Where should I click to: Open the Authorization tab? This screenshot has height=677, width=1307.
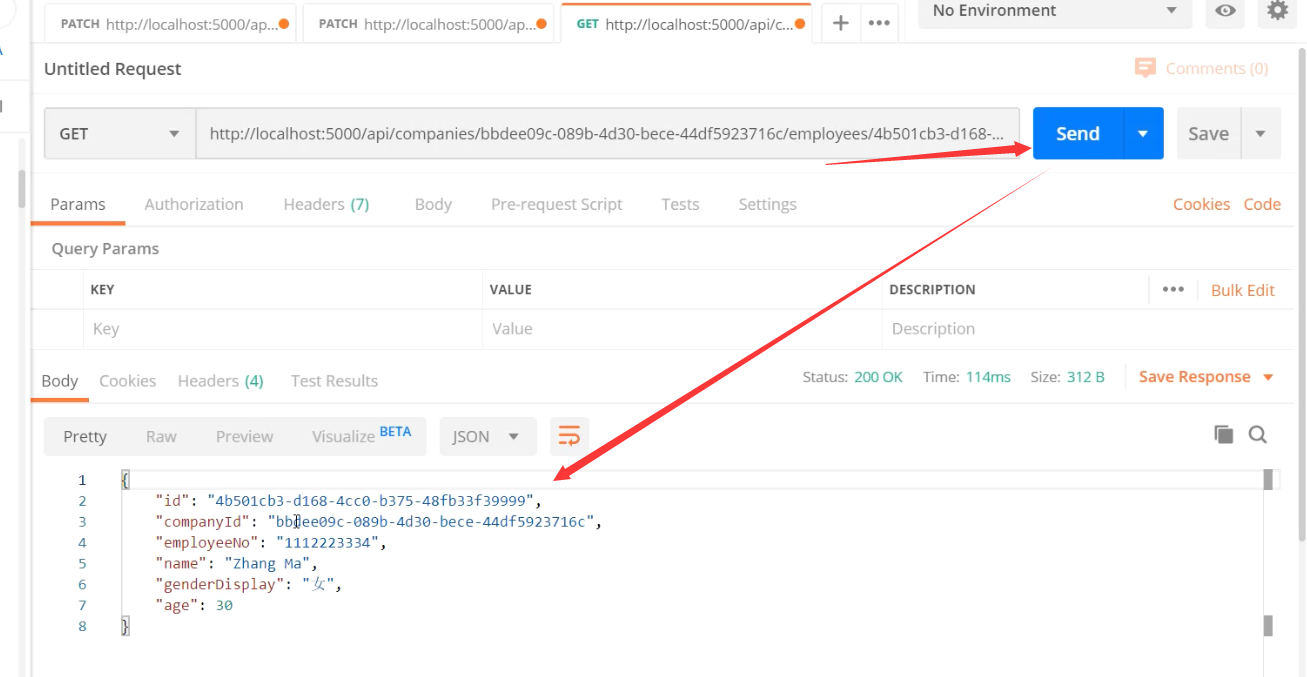[x=194, y=204]
